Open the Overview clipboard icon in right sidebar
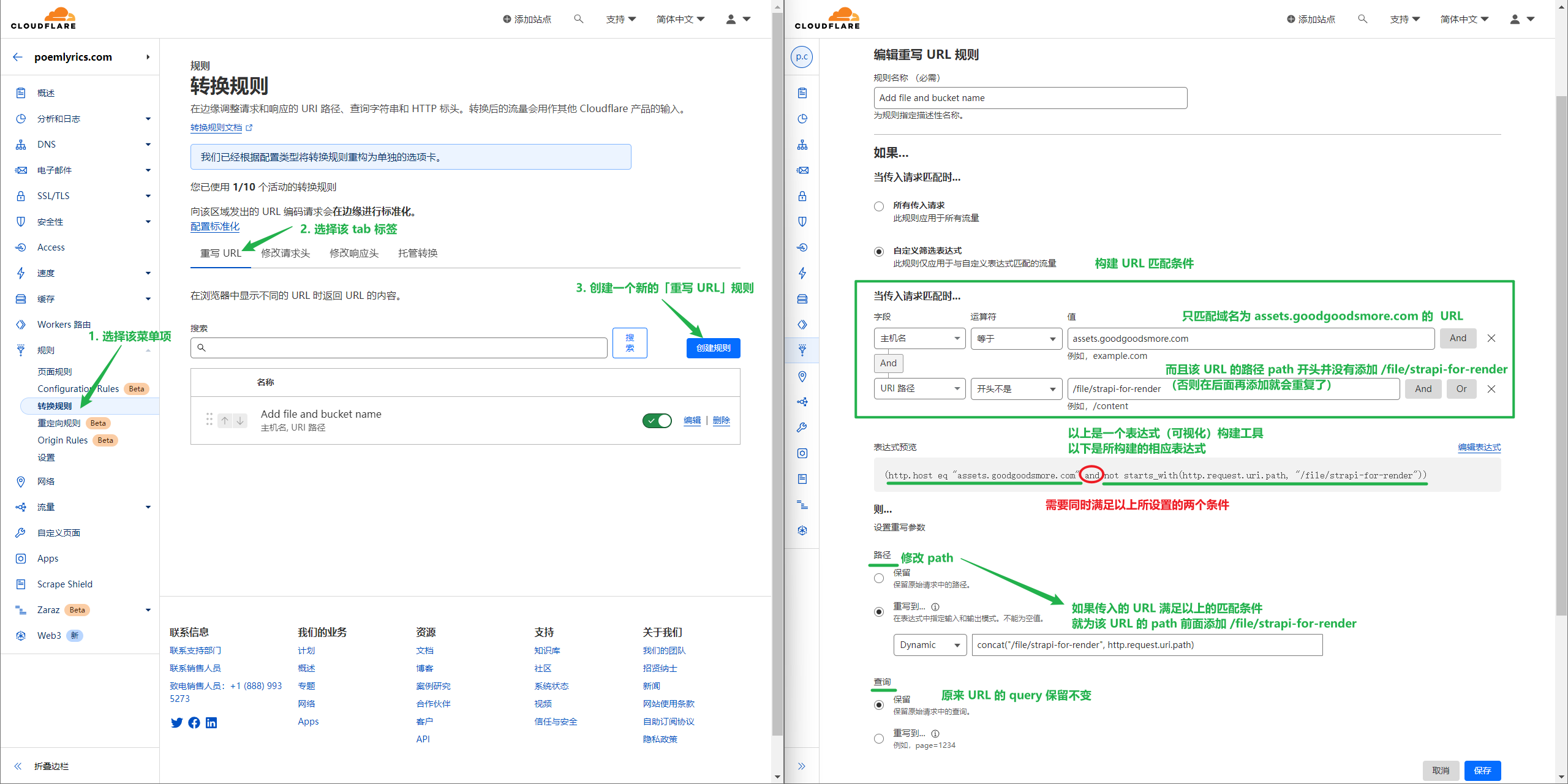 tap(802, 93)
